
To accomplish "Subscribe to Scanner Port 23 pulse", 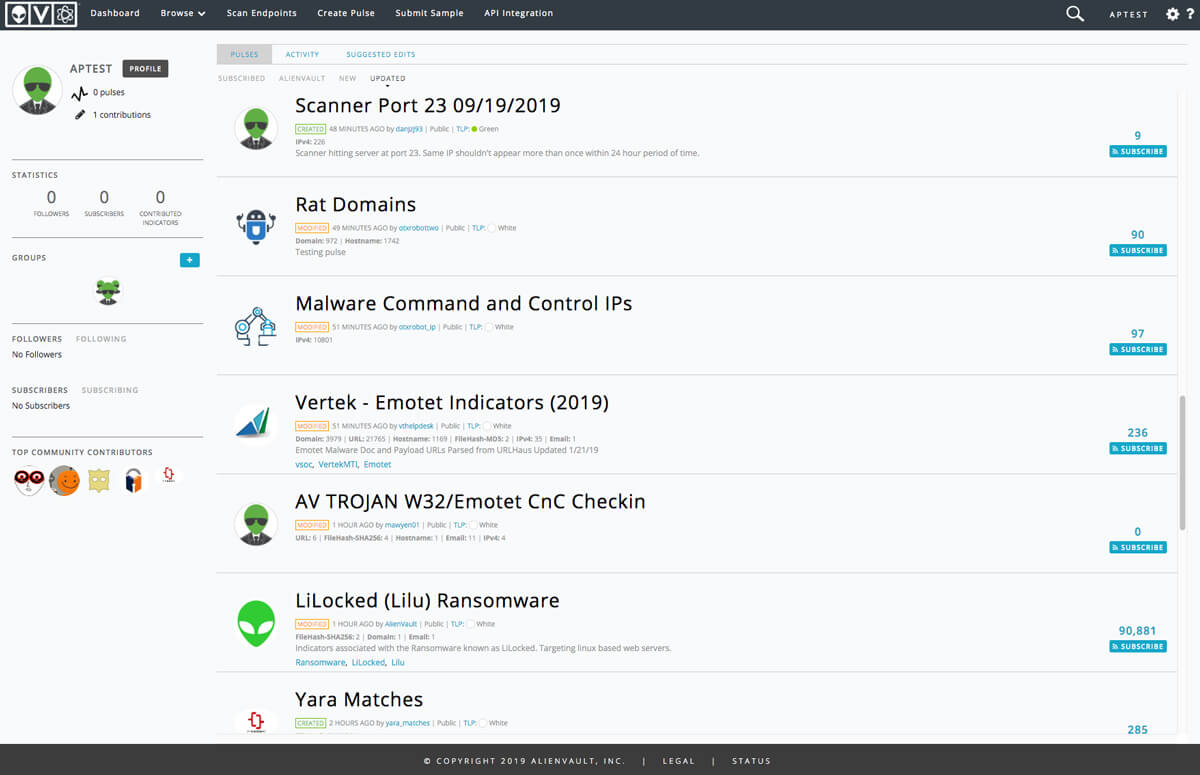I will coord(1138,152).
